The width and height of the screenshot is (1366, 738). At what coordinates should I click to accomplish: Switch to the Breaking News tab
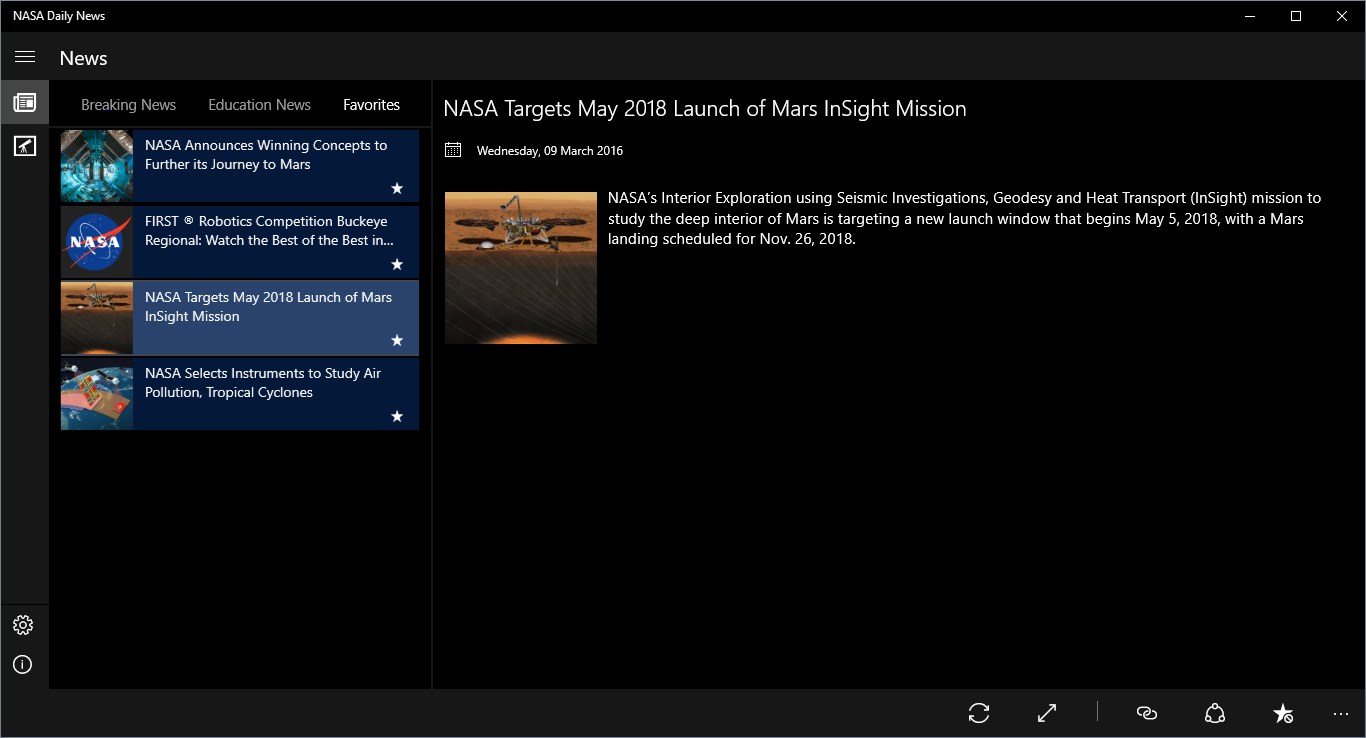128,105
